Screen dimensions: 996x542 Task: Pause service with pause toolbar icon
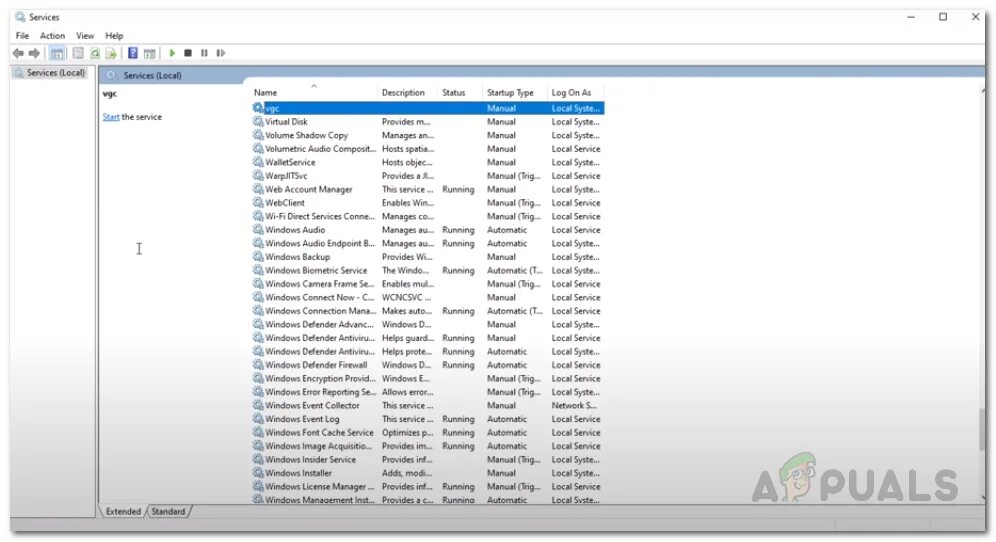click(x=205, y=53)
